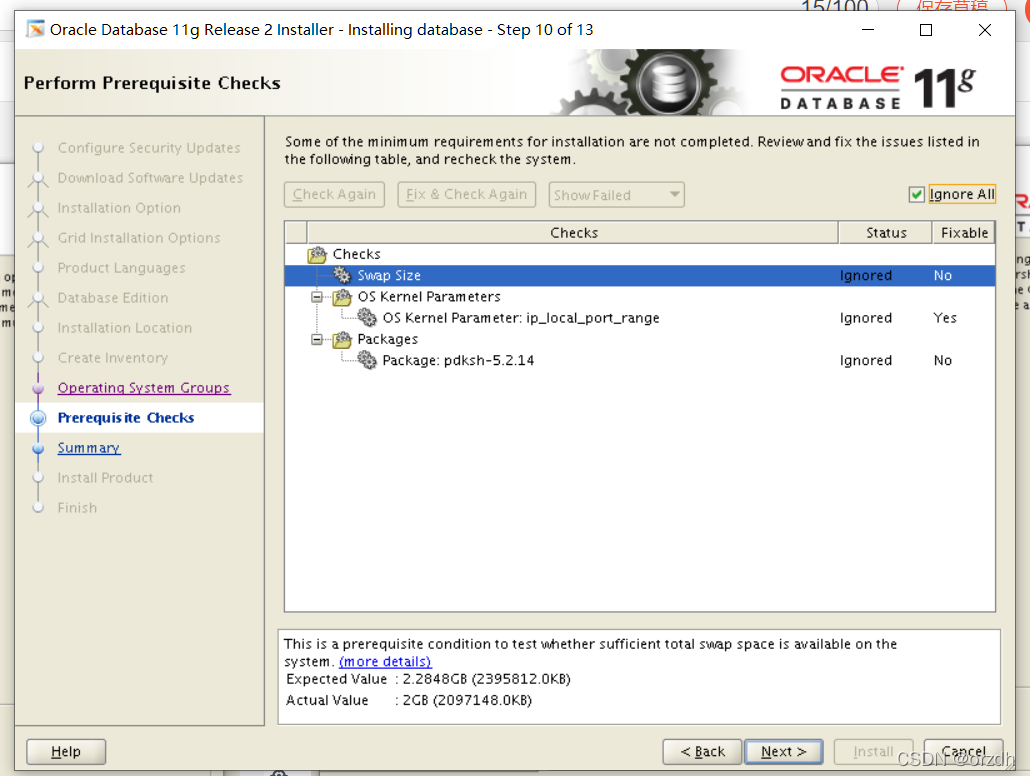Click the (more details) link

coord(385,661)
